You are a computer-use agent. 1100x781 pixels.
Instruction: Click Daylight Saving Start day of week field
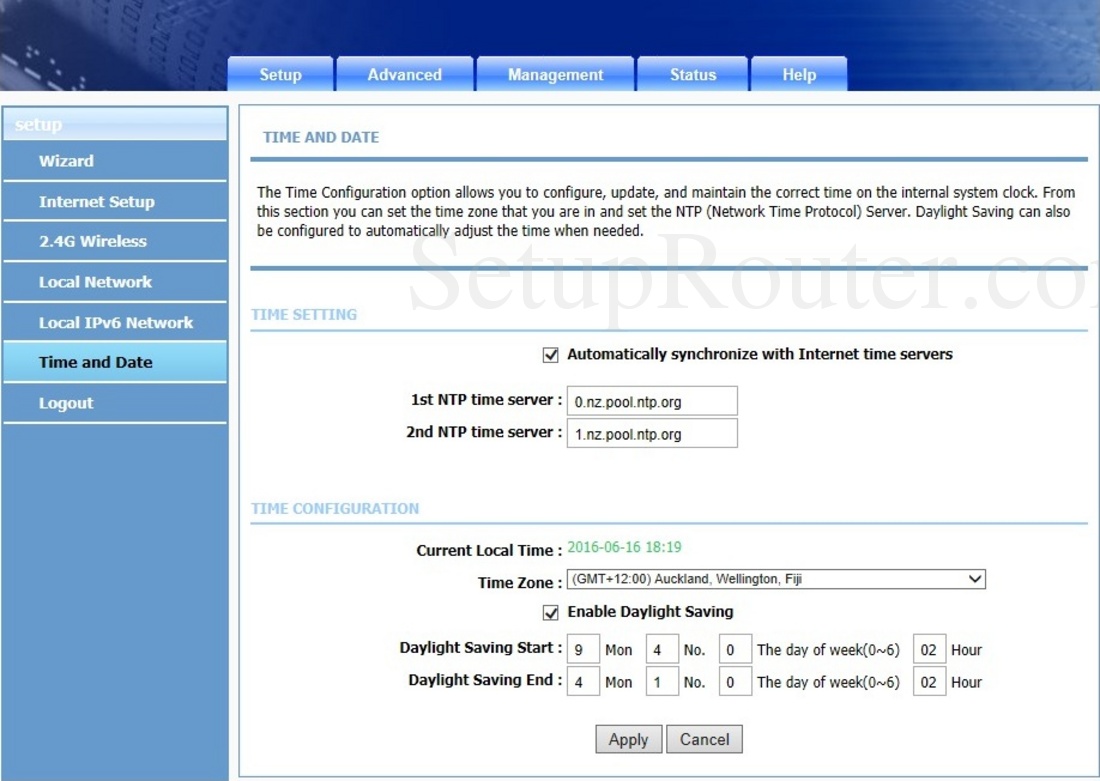coord(735,649)
